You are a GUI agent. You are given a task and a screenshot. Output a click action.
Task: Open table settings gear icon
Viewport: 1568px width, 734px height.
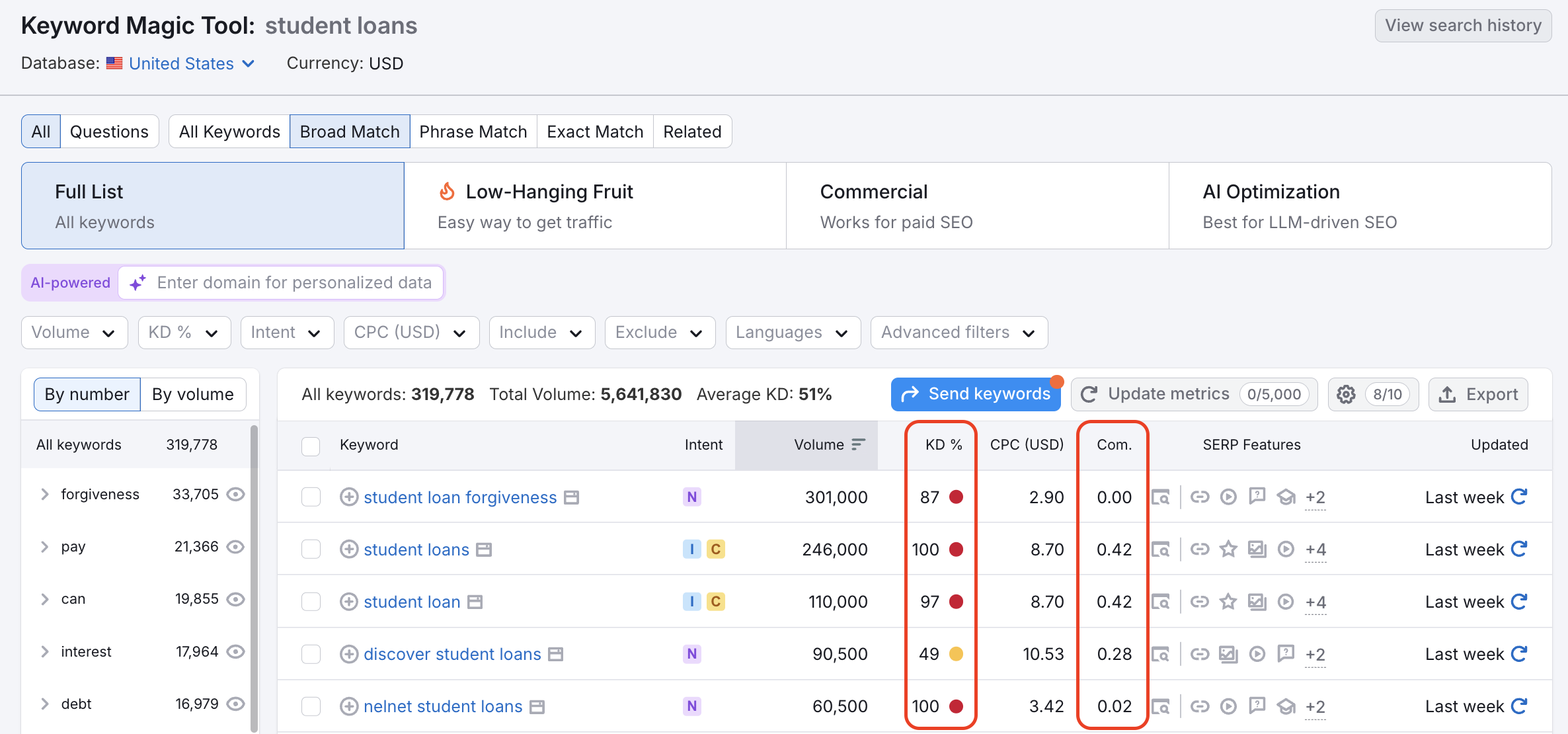(1346, 395)
